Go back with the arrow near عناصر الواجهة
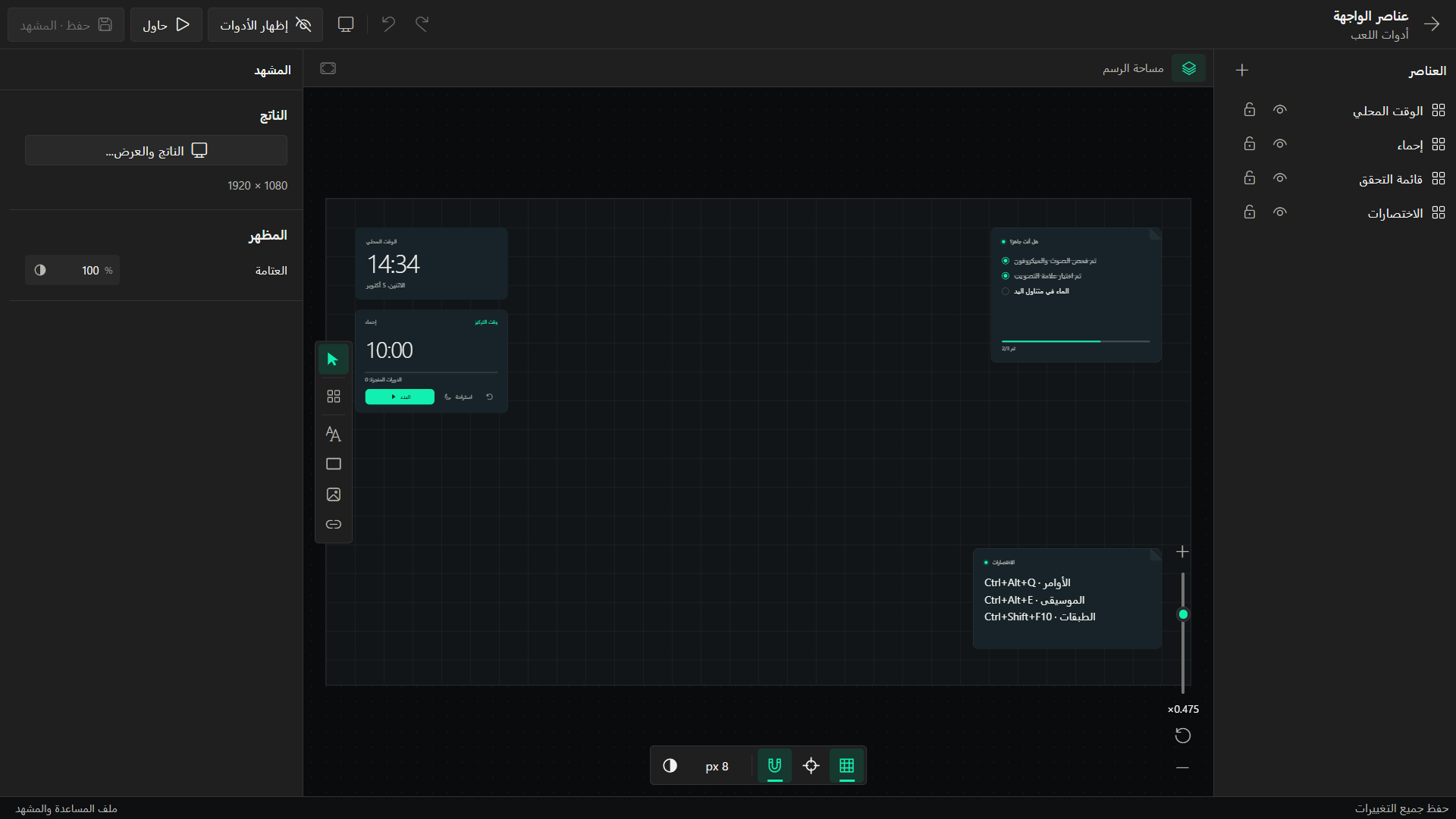The height and width of the screenshot is (819, 1456). [1432, 24]
